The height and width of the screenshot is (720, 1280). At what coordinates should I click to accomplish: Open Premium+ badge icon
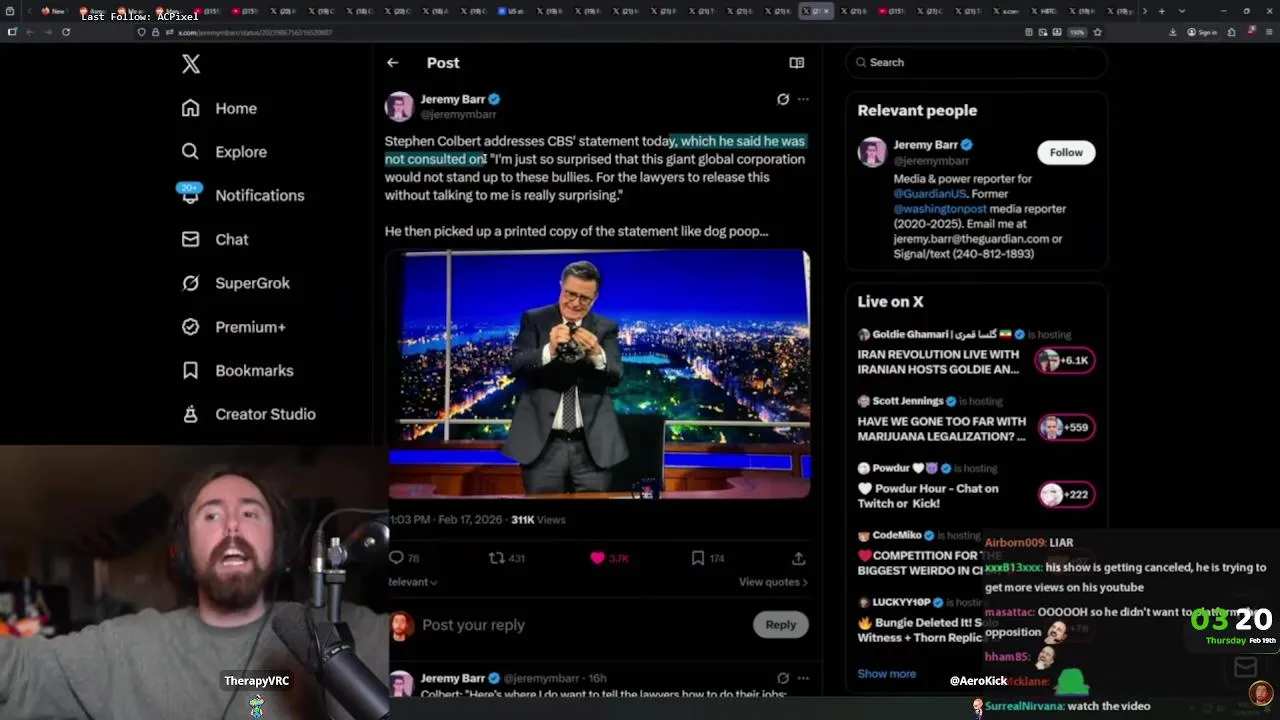tap(190, 327)
